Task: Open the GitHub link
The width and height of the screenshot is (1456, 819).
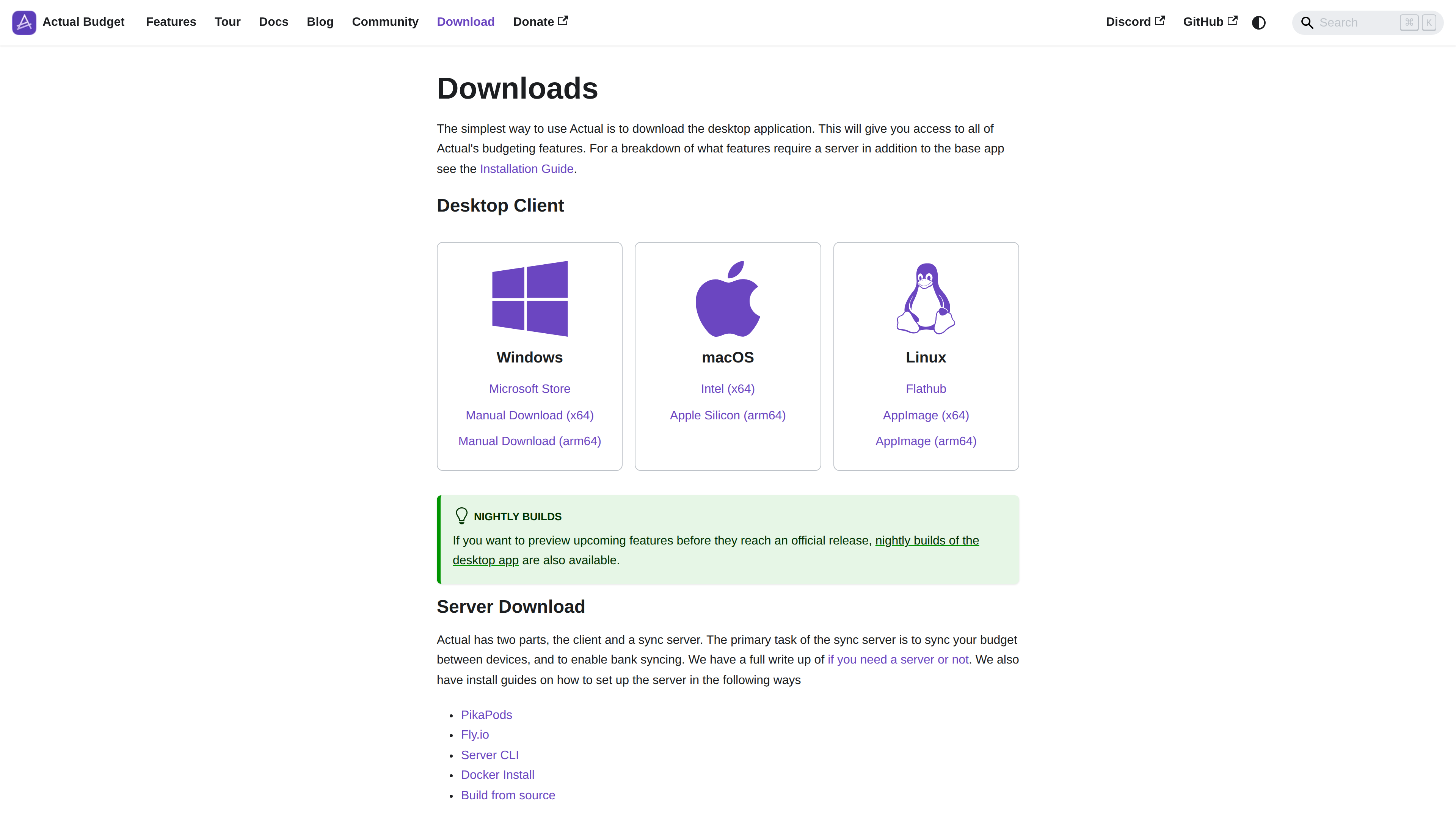Action: [1210, 22]
